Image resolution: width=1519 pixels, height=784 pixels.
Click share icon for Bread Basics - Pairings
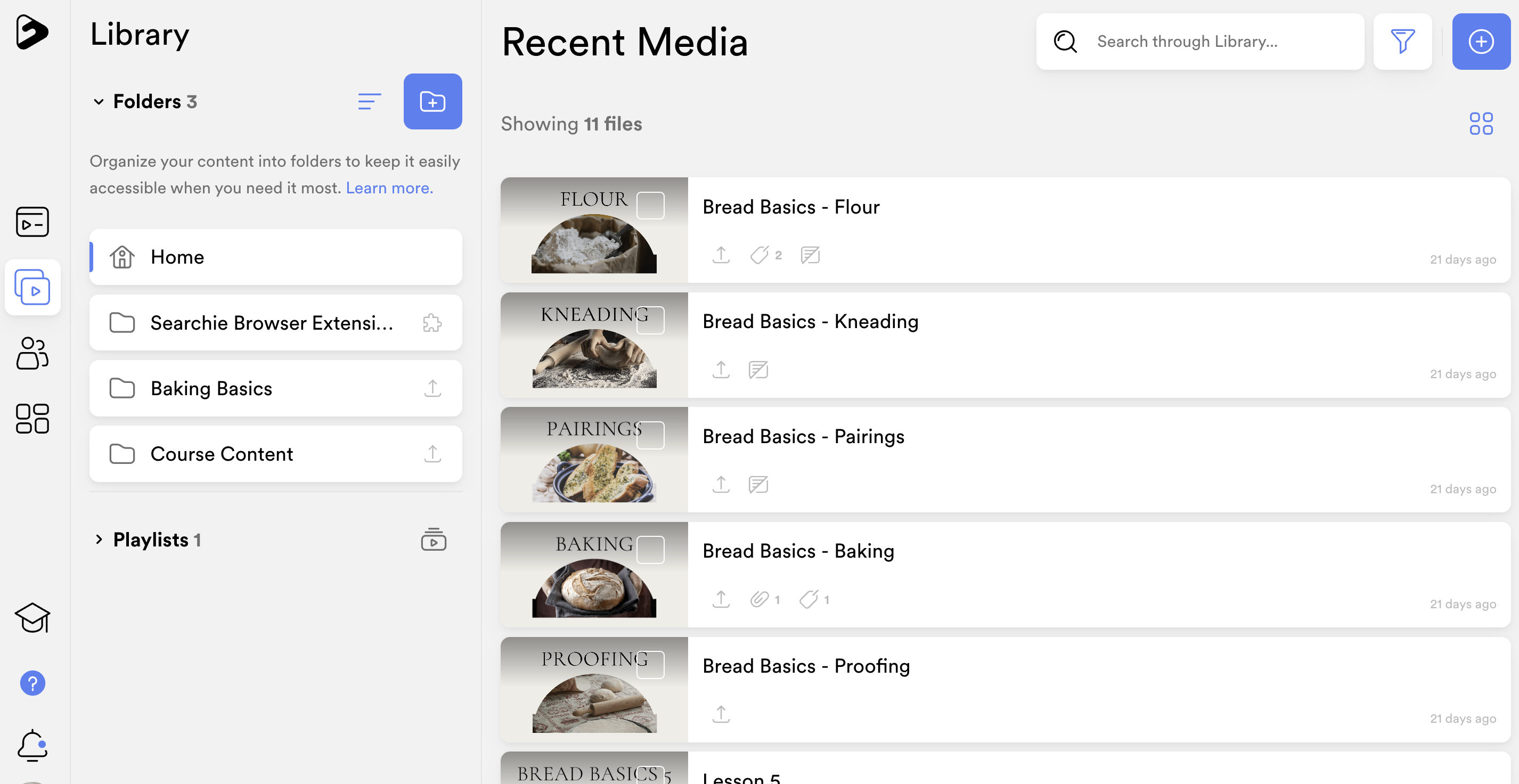click(721, 485)
